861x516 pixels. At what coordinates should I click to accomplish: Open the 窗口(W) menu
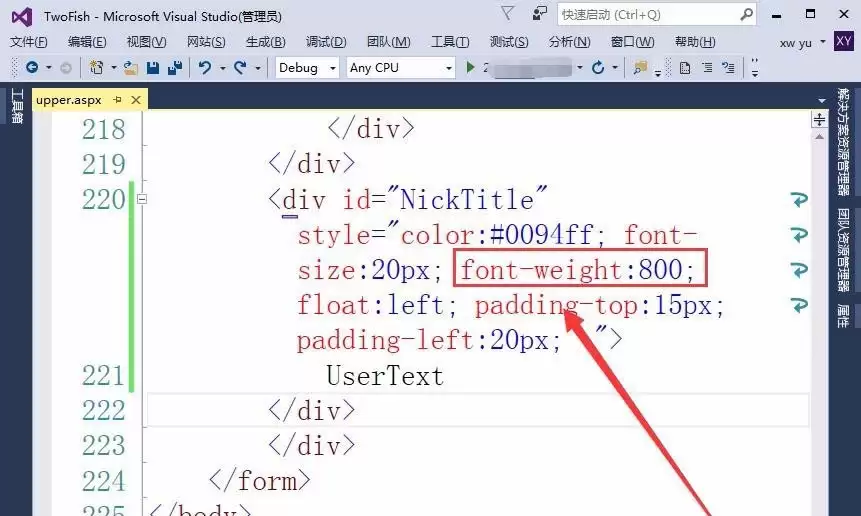pos(633,42)
